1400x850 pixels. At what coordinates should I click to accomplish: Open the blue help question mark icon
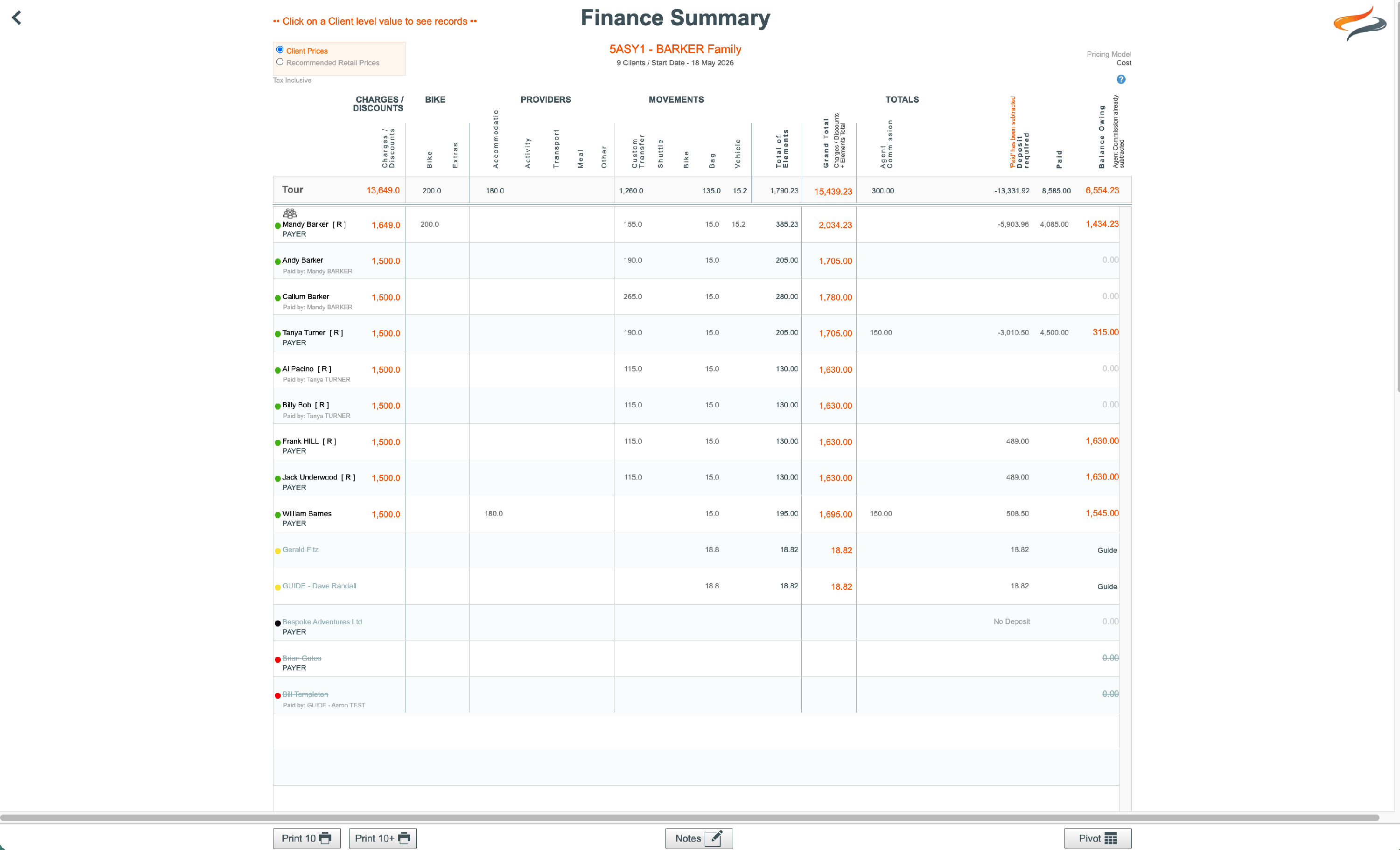pyautogui.click(x=1120, y=80)
